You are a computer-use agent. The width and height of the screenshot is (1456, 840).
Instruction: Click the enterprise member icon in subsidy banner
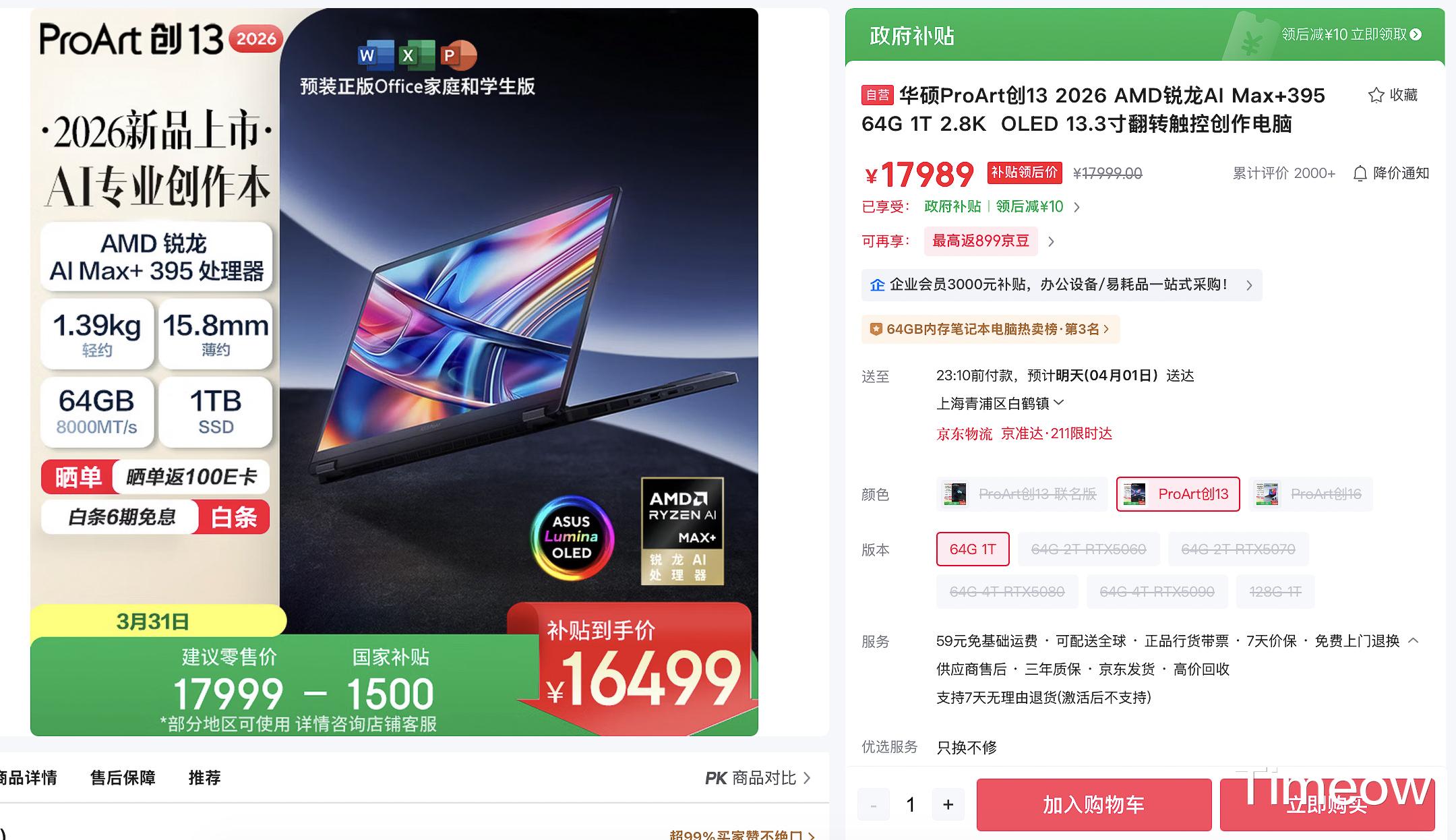(877, 285)
